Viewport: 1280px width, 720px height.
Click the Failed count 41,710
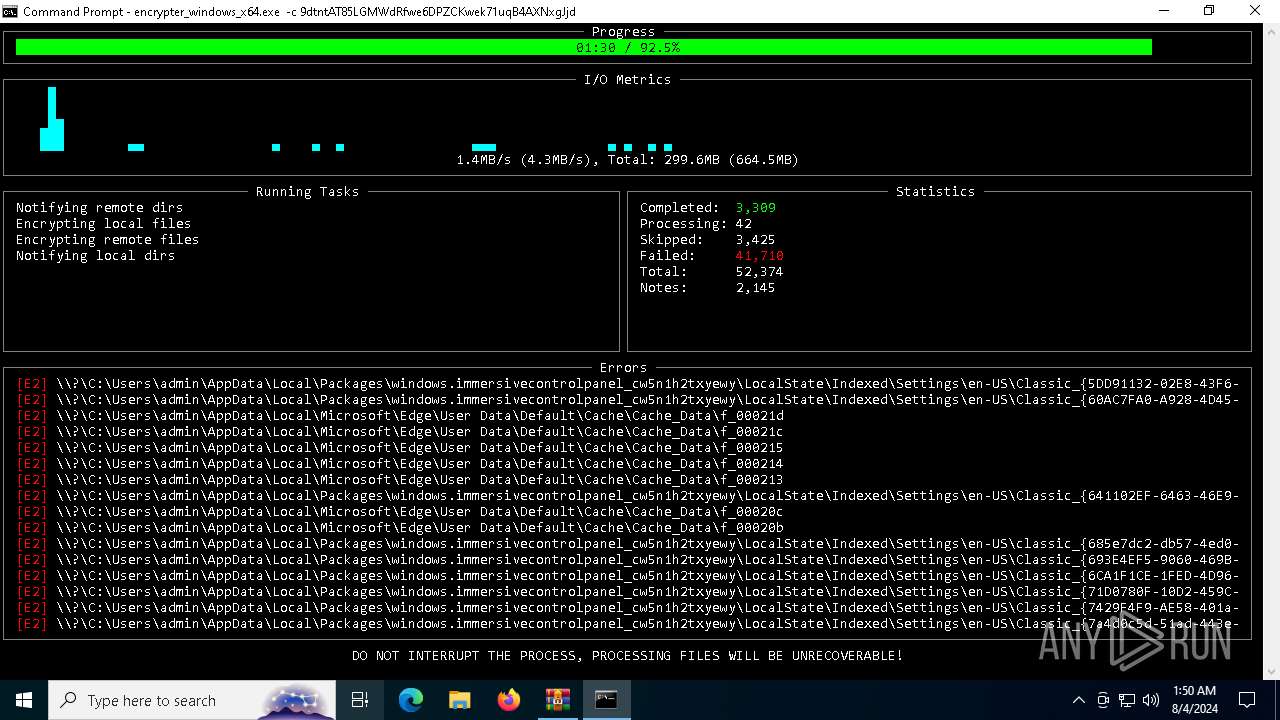point(759,256)
